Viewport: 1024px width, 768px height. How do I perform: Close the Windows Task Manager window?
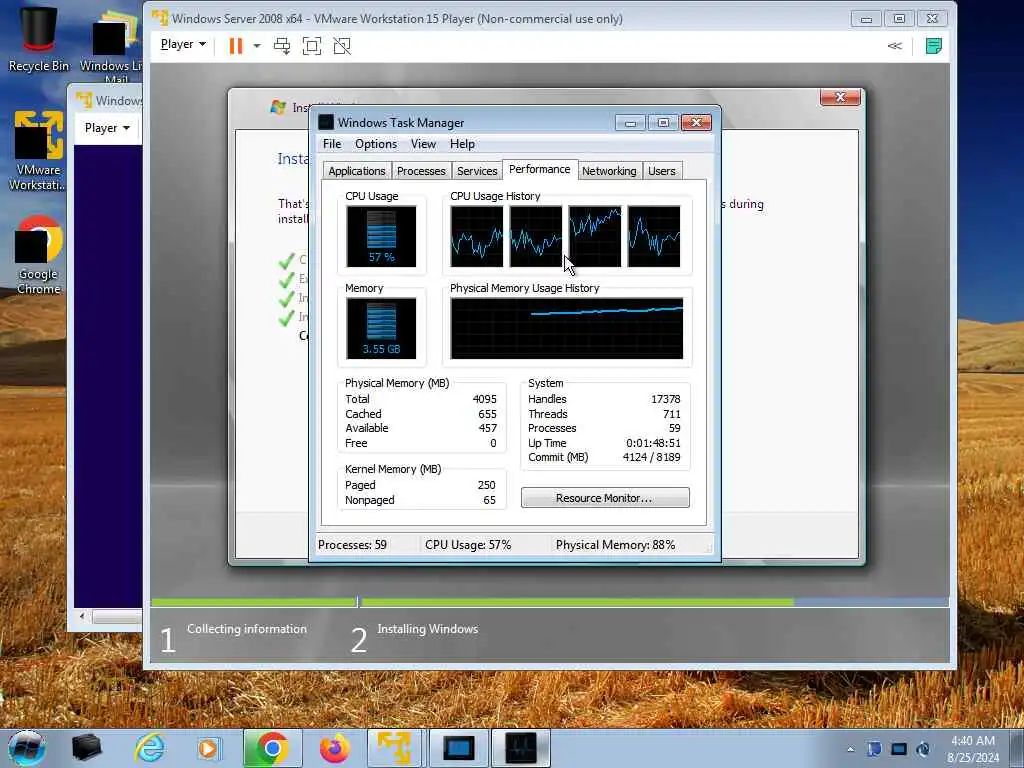pos(696,123)
